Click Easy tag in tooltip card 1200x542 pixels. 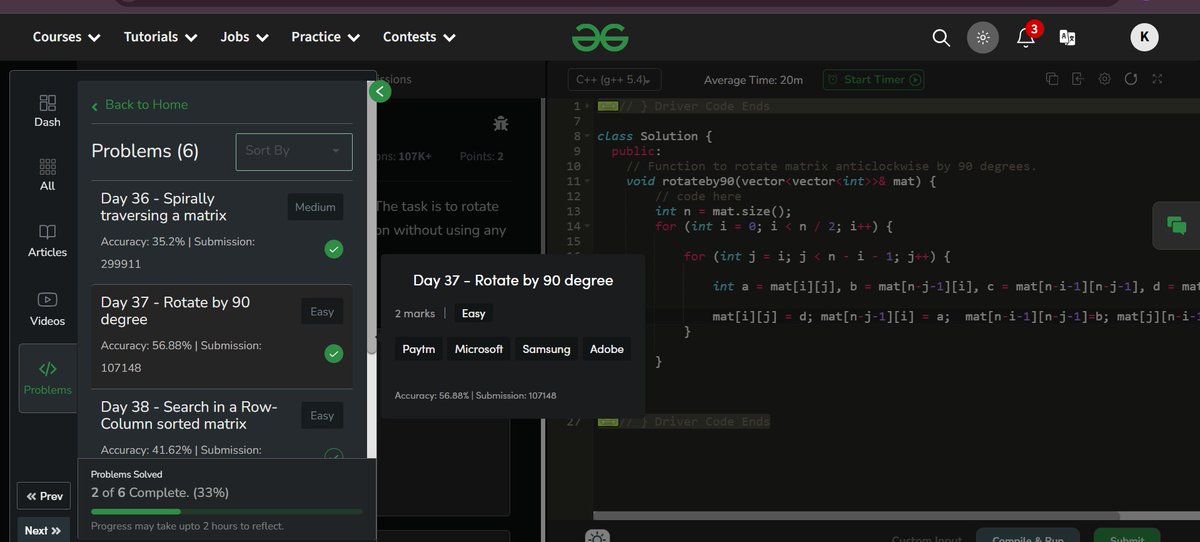point(474,313)
